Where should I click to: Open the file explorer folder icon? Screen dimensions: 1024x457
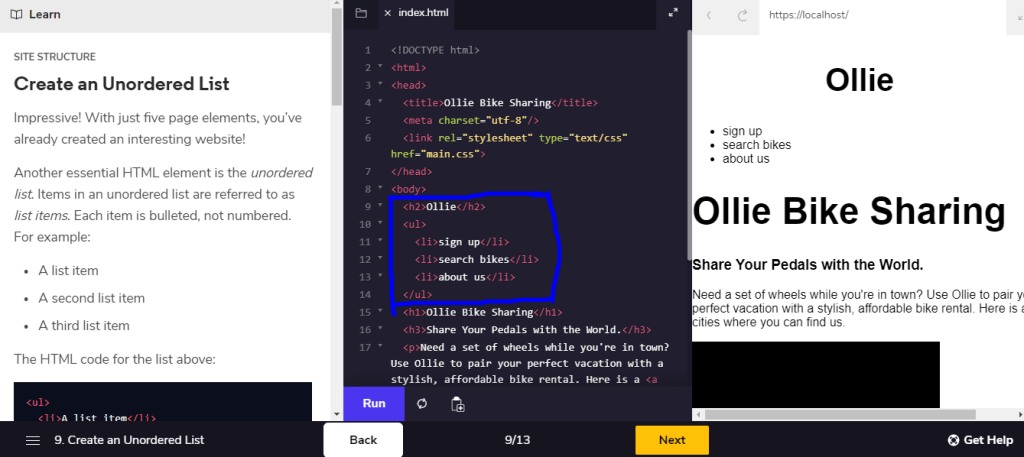point(361,13)
